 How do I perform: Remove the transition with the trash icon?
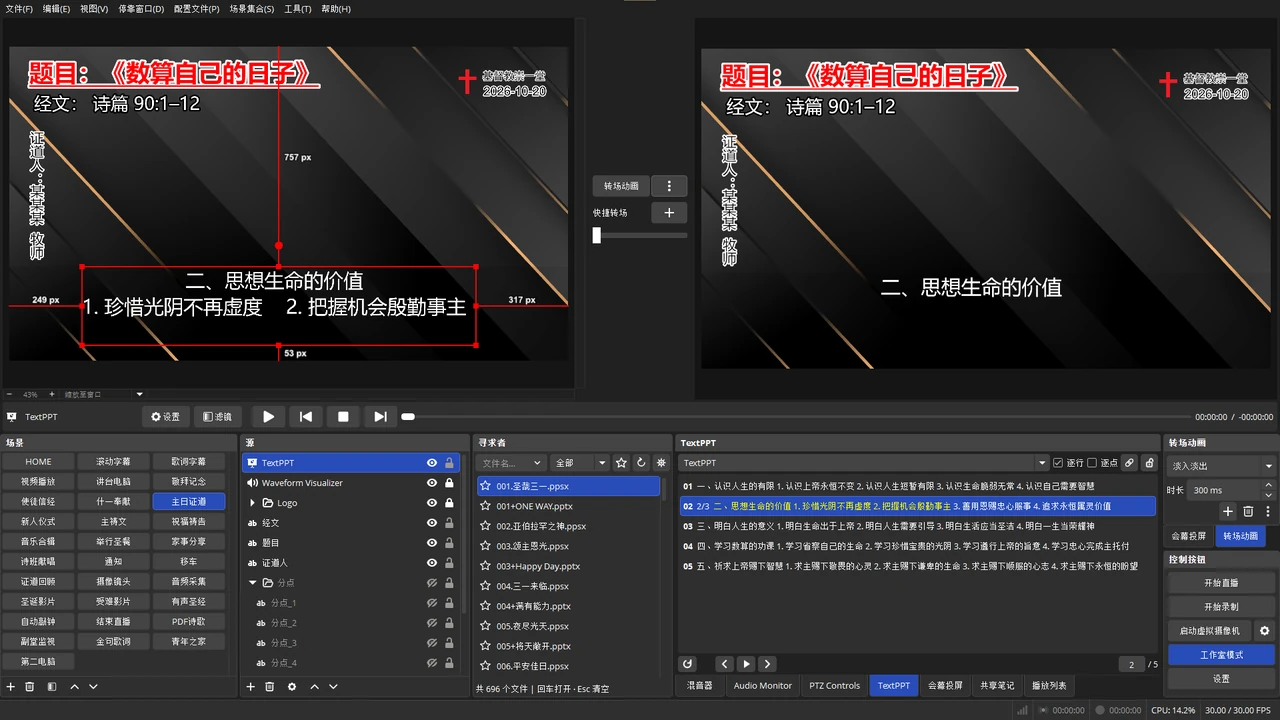click(1248, 511)
